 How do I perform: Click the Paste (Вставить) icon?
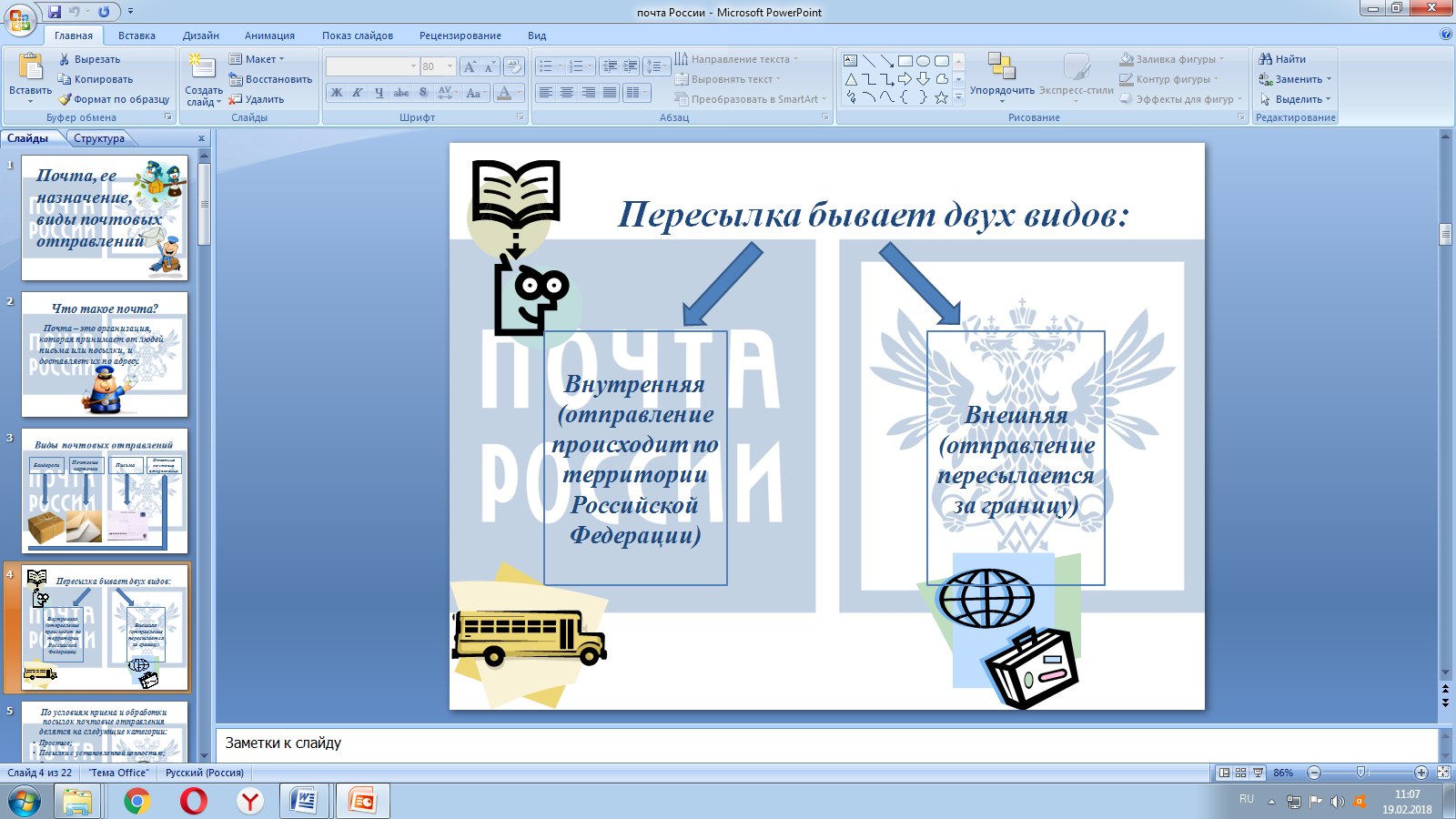coord(30,67)
